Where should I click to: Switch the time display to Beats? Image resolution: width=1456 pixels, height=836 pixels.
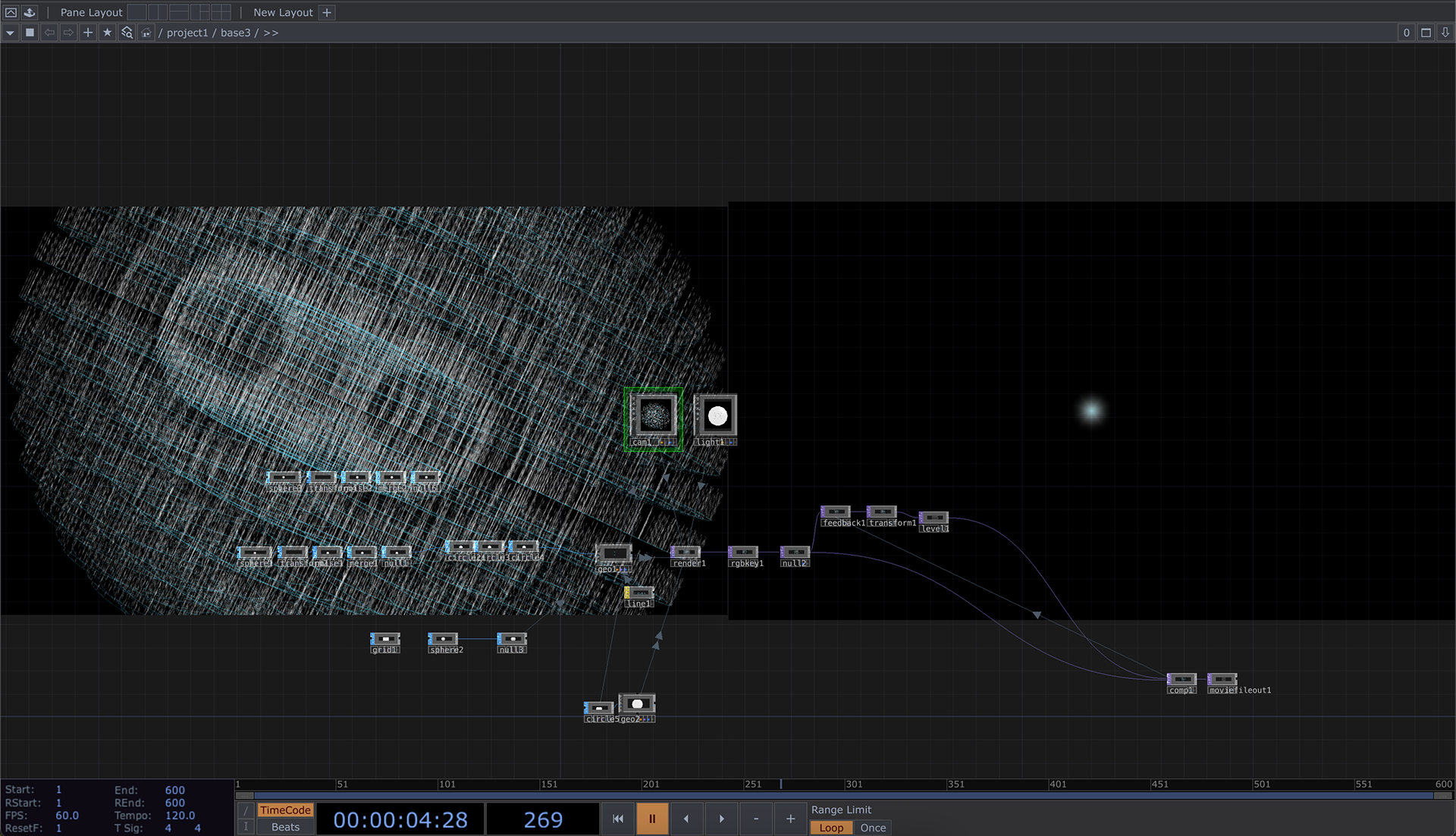285,827
